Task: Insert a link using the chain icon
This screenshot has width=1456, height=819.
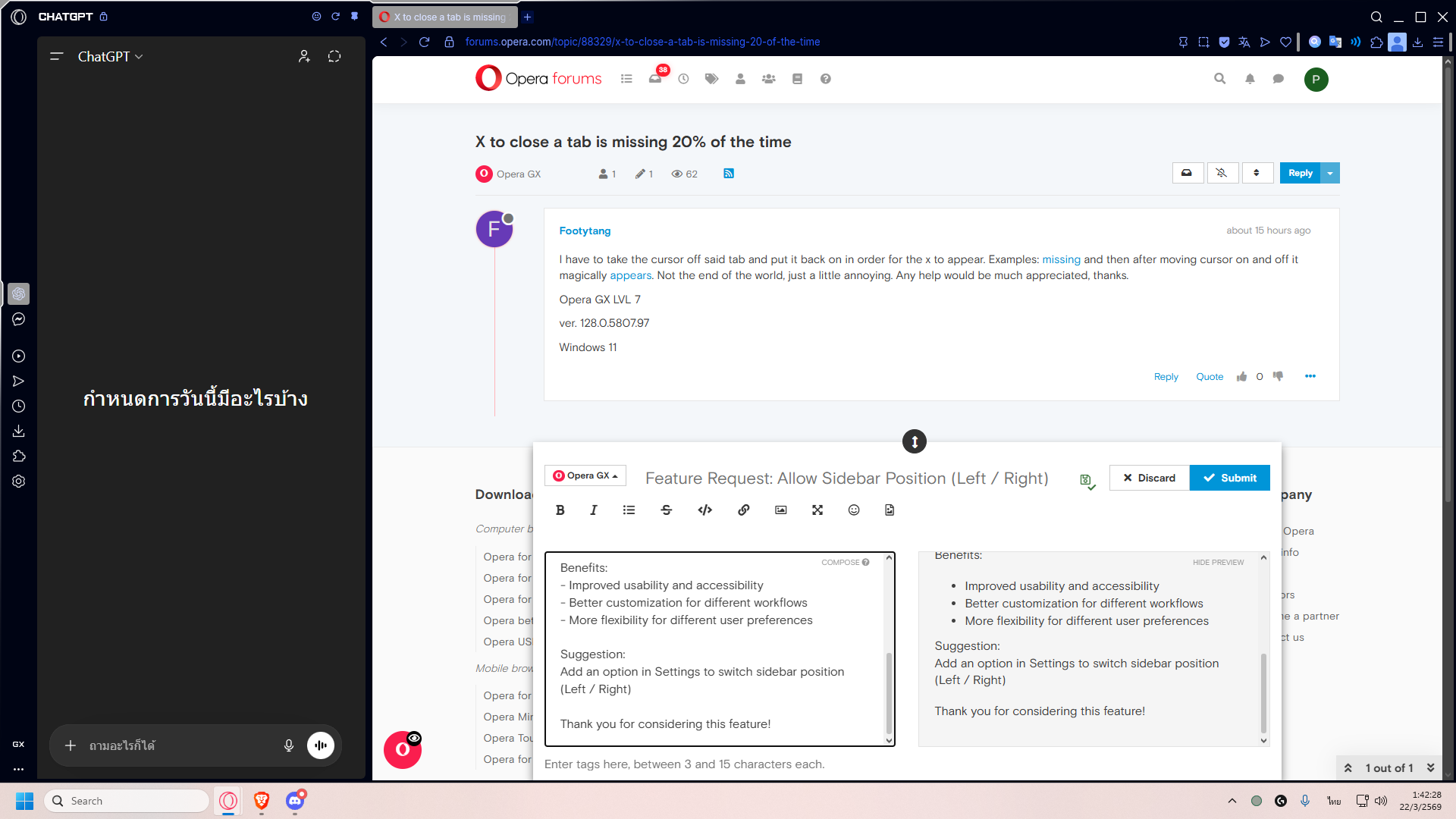Action: point(743,510)
